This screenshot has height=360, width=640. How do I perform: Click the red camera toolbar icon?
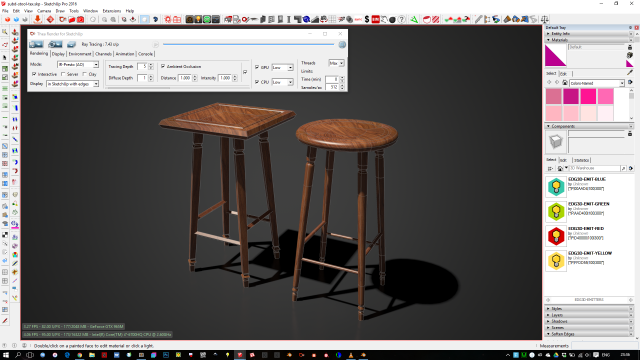[x=81, y=19]
